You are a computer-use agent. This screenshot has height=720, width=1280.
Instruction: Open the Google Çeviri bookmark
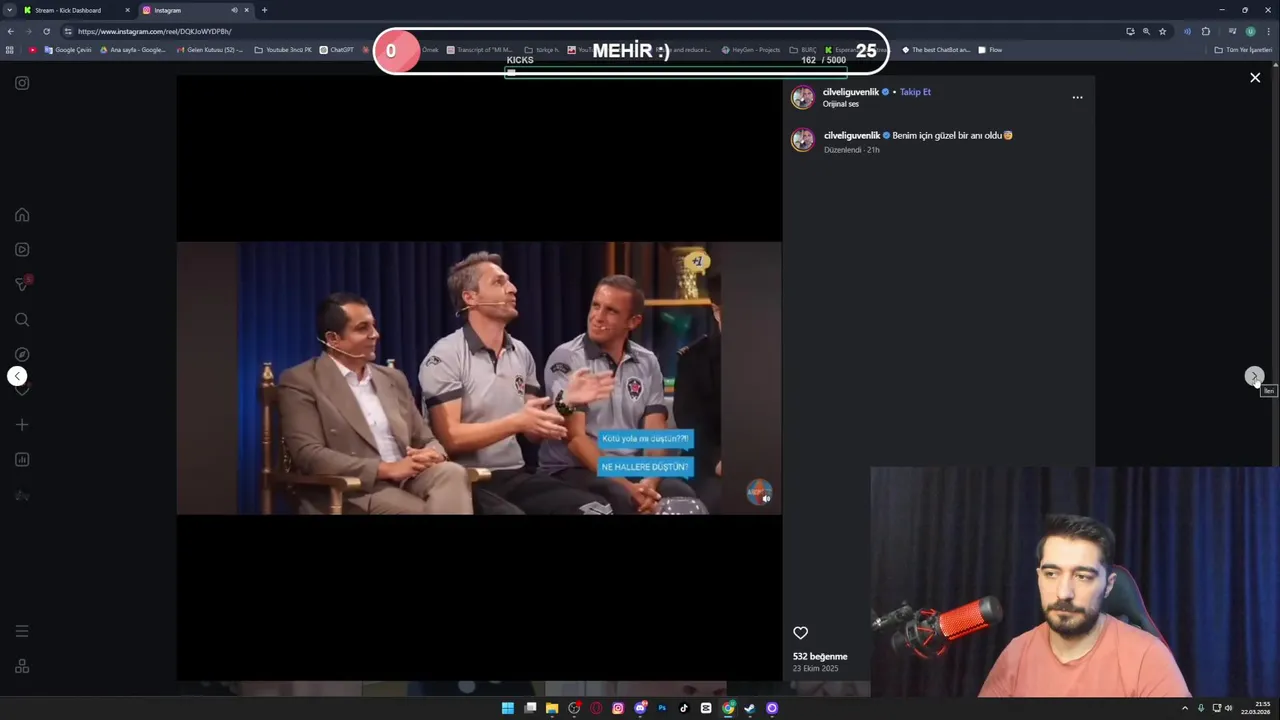point(68,50)
